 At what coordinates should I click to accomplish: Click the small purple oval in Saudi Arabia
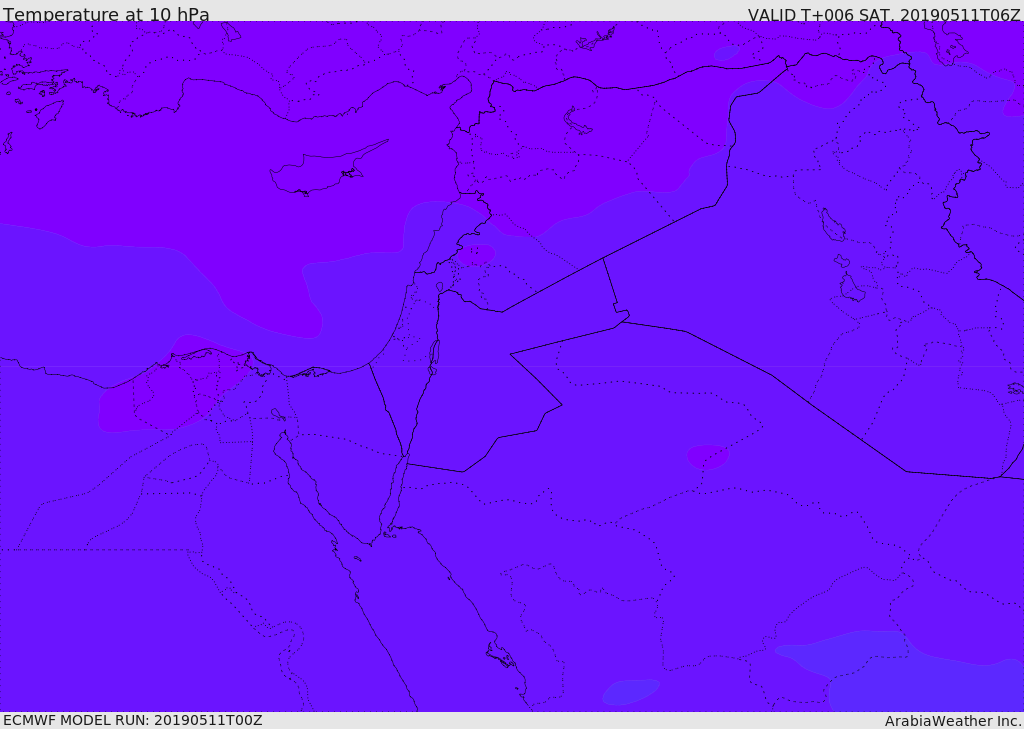click(x=707, y=456)
